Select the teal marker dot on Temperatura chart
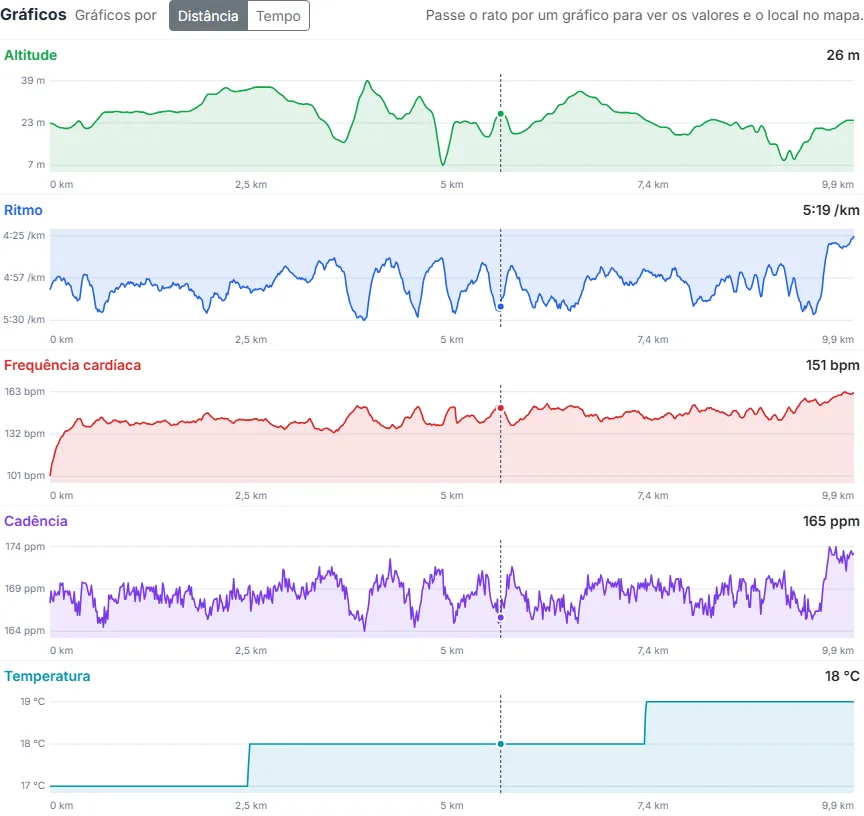Screen dimensions: 864x816 pyautogui.click(x=500, y=744)
